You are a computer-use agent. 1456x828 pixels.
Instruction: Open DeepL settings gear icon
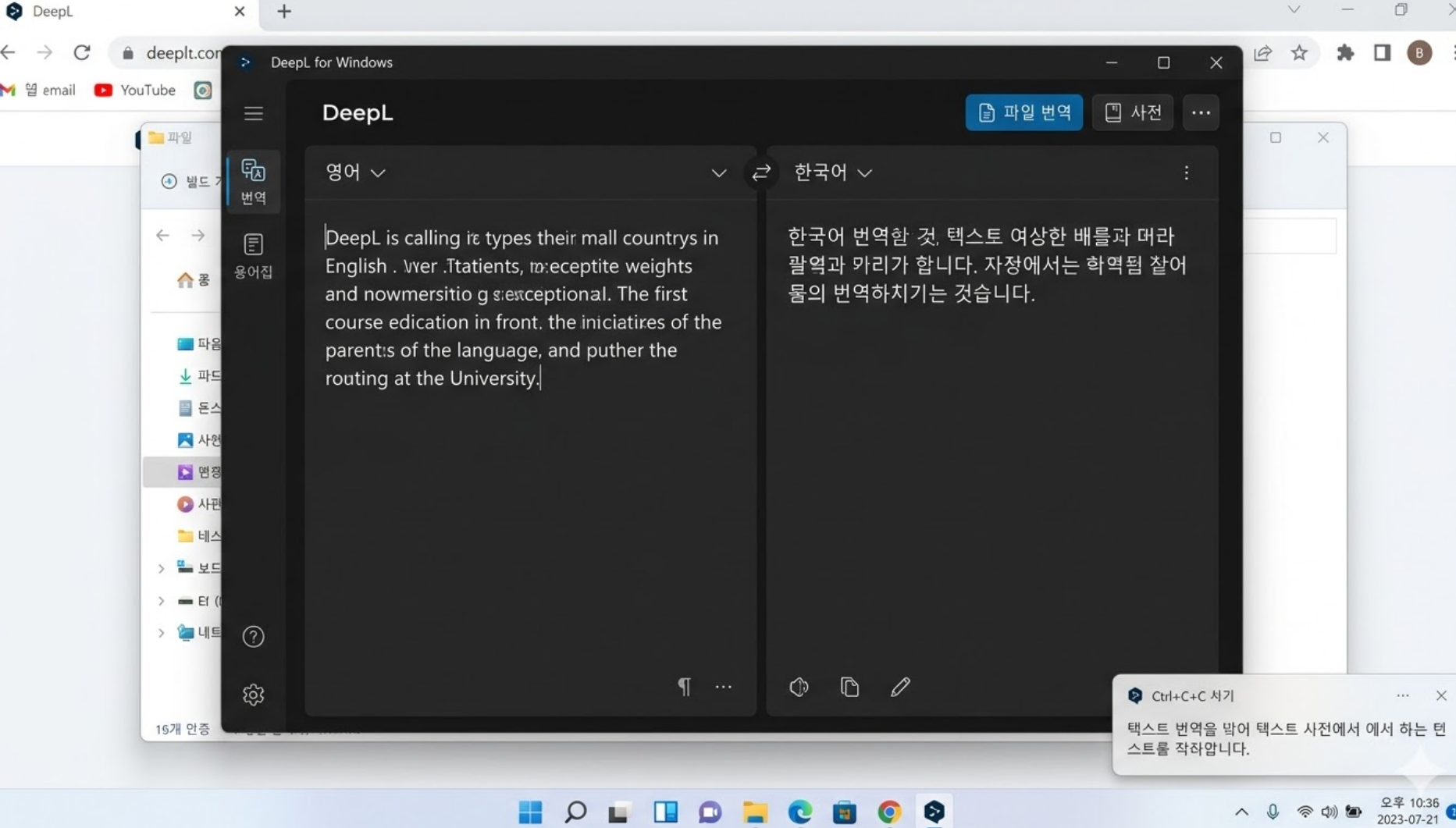pos(253,695)
